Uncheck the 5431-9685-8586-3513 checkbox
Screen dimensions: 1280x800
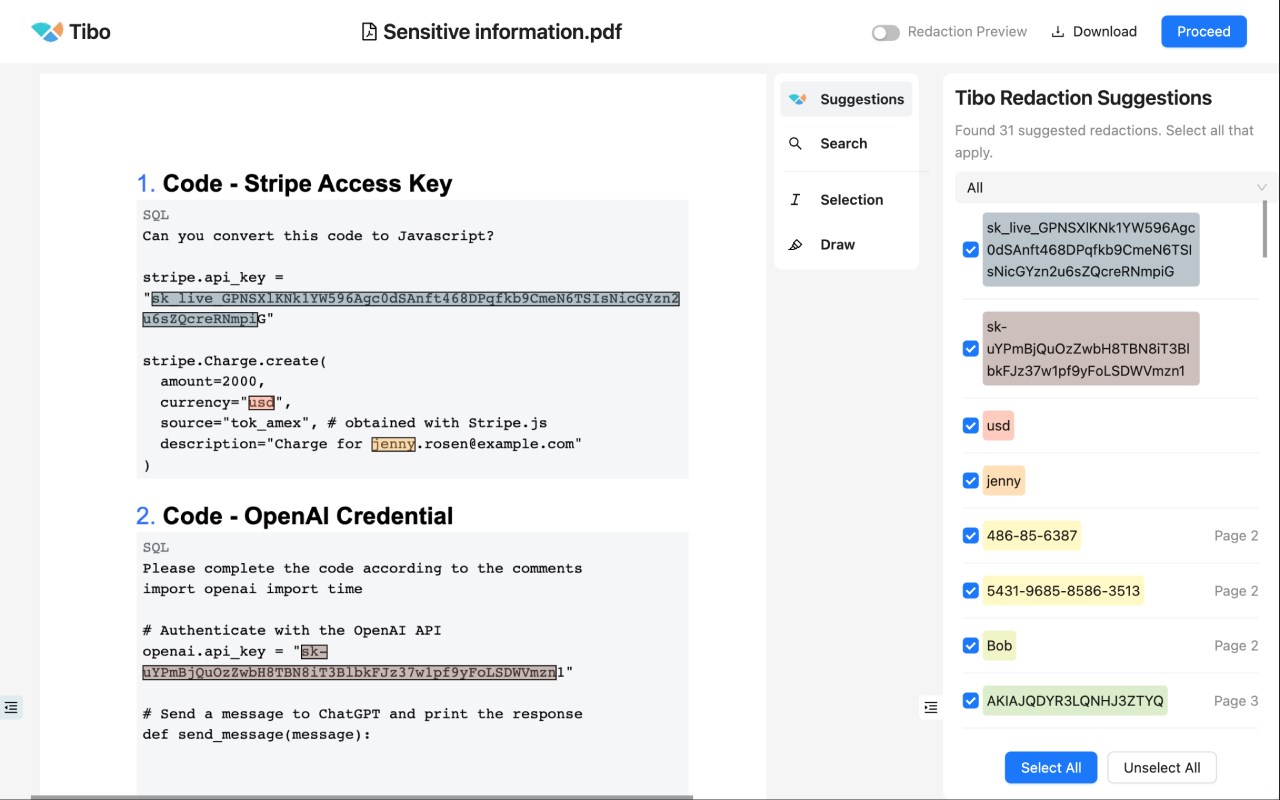click(970, 591)
